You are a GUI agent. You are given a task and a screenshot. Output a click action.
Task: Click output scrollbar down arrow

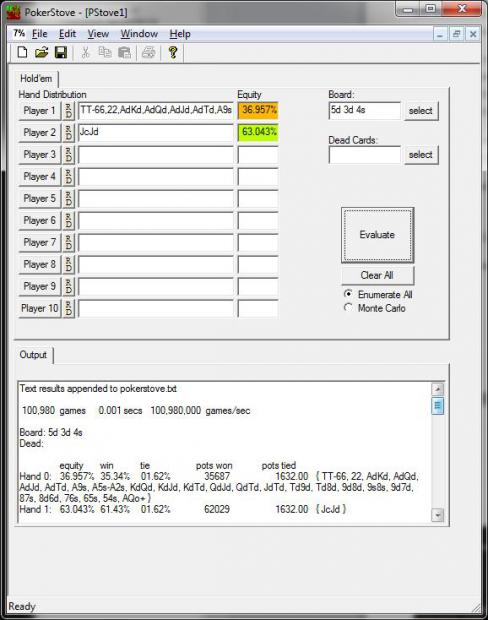pos(437,515)
